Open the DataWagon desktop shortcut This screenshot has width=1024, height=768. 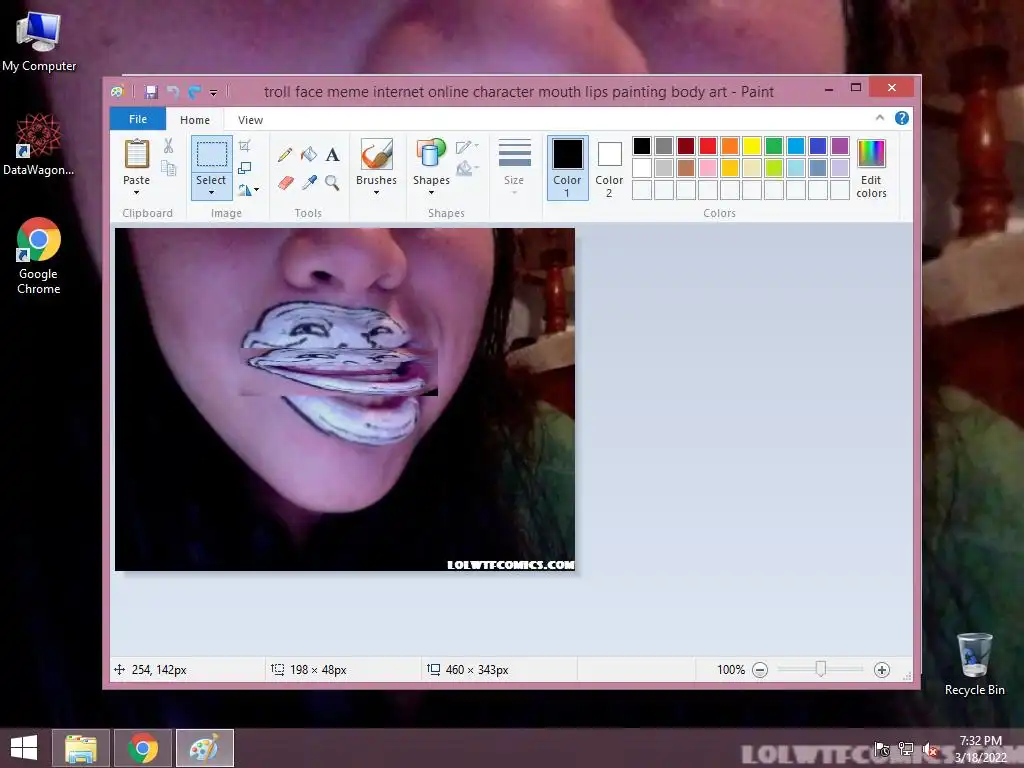click(39, 145)
